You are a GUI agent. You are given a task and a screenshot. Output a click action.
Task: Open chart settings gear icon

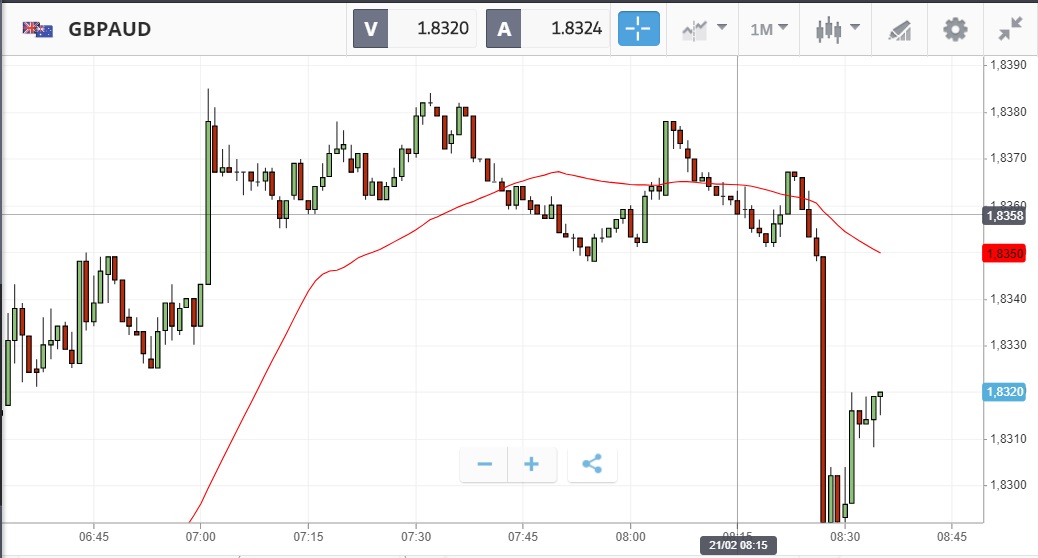click(x=955, y=29)
